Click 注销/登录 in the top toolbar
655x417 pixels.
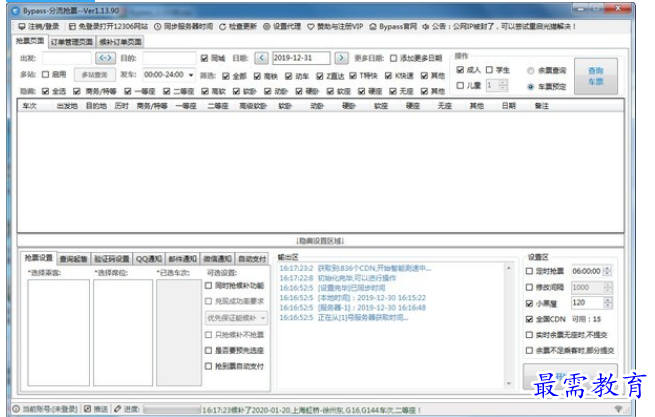38,26
